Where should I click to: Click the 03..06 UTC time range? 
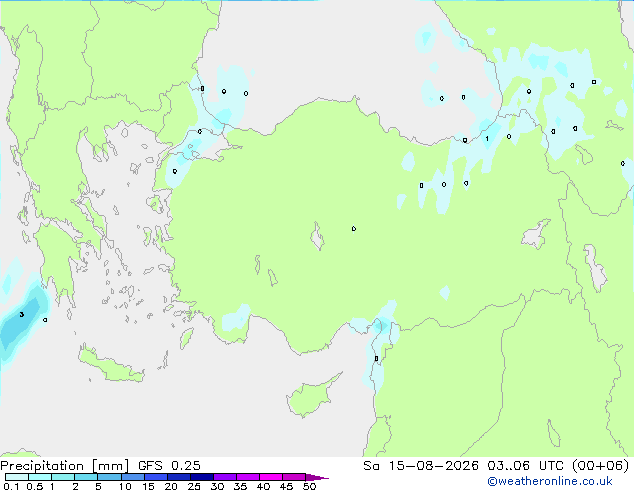pos(525,466)
